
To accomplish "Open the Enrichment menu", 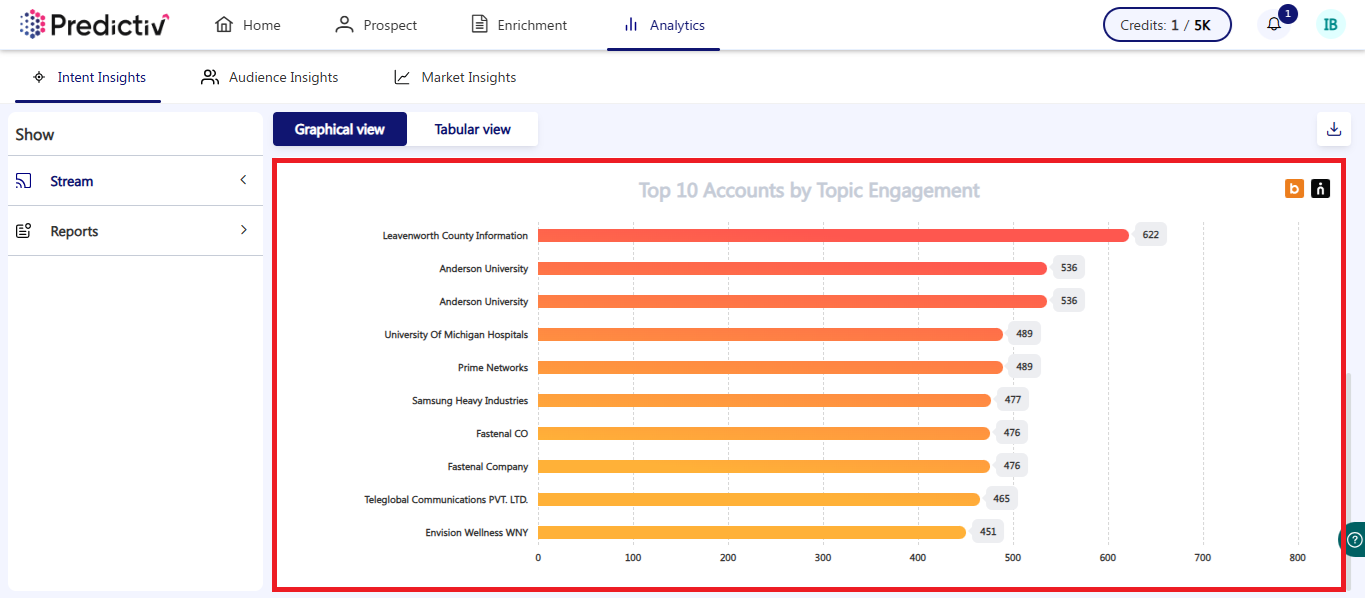I will pyautogui.click(x=519, y=25).
